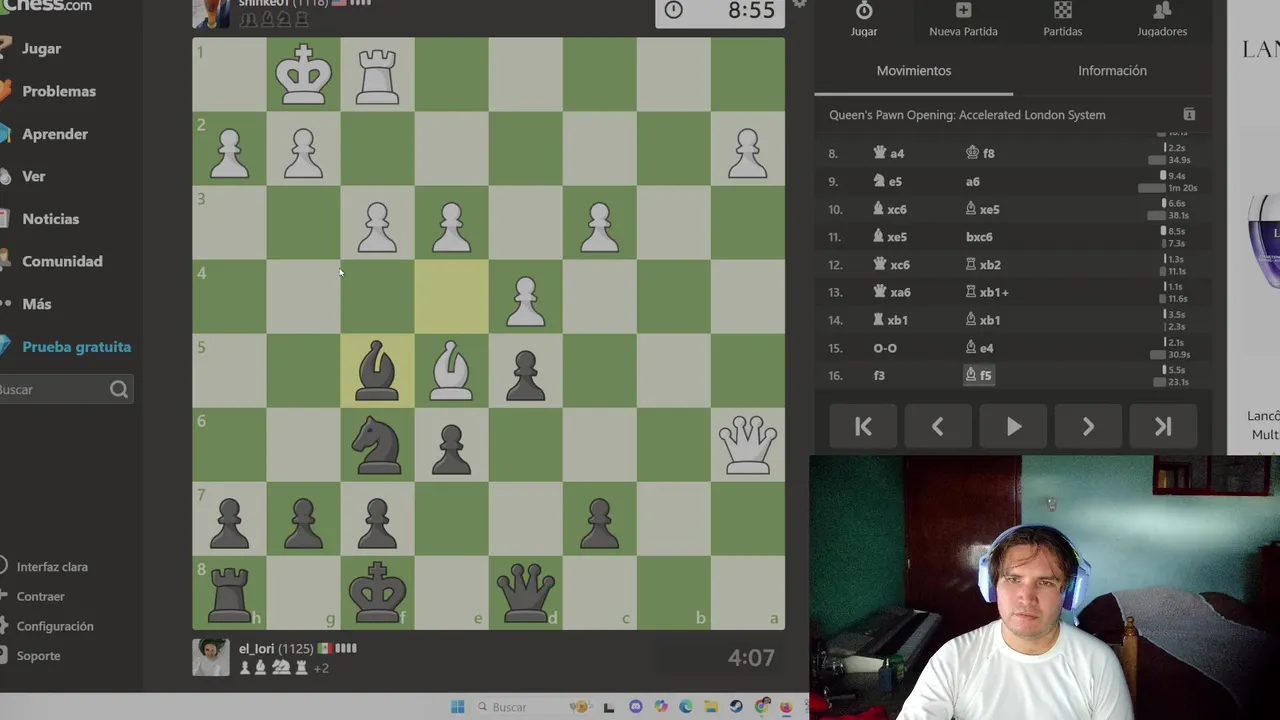Select the Jugadores tab
This screenshot has height=720, width=1280.
point(1162,19)
